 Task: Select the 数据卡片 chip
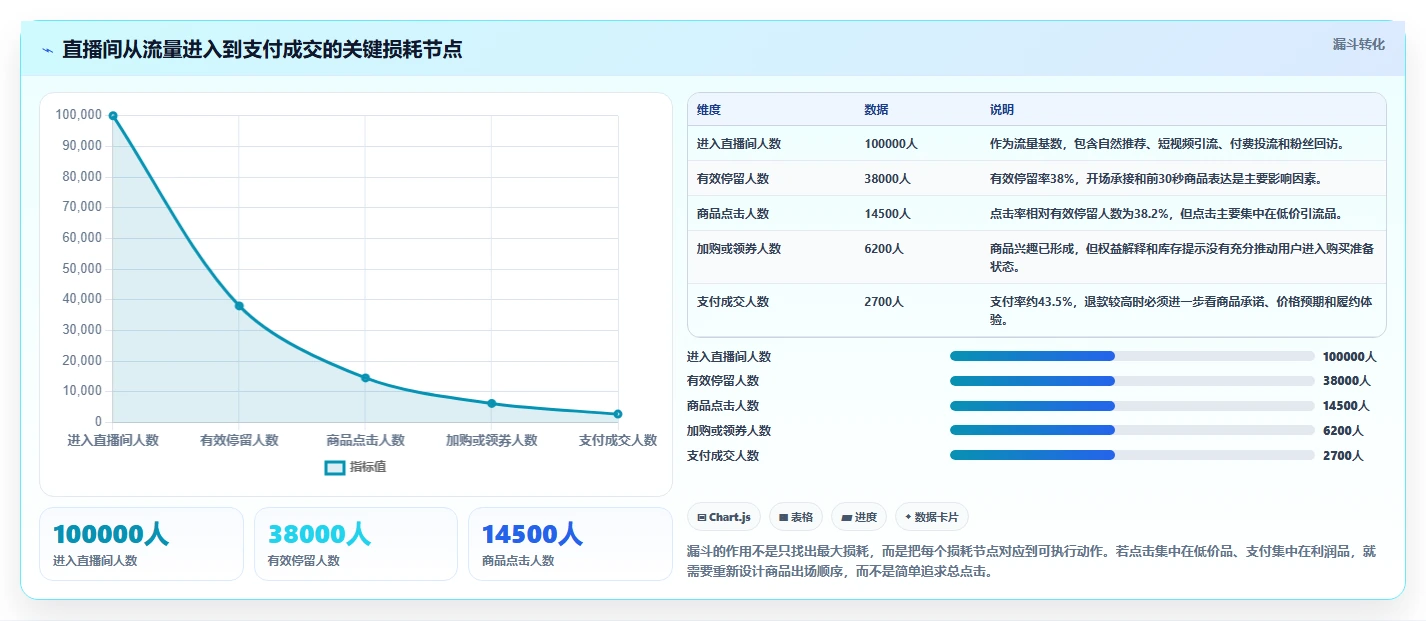point(932,517)
